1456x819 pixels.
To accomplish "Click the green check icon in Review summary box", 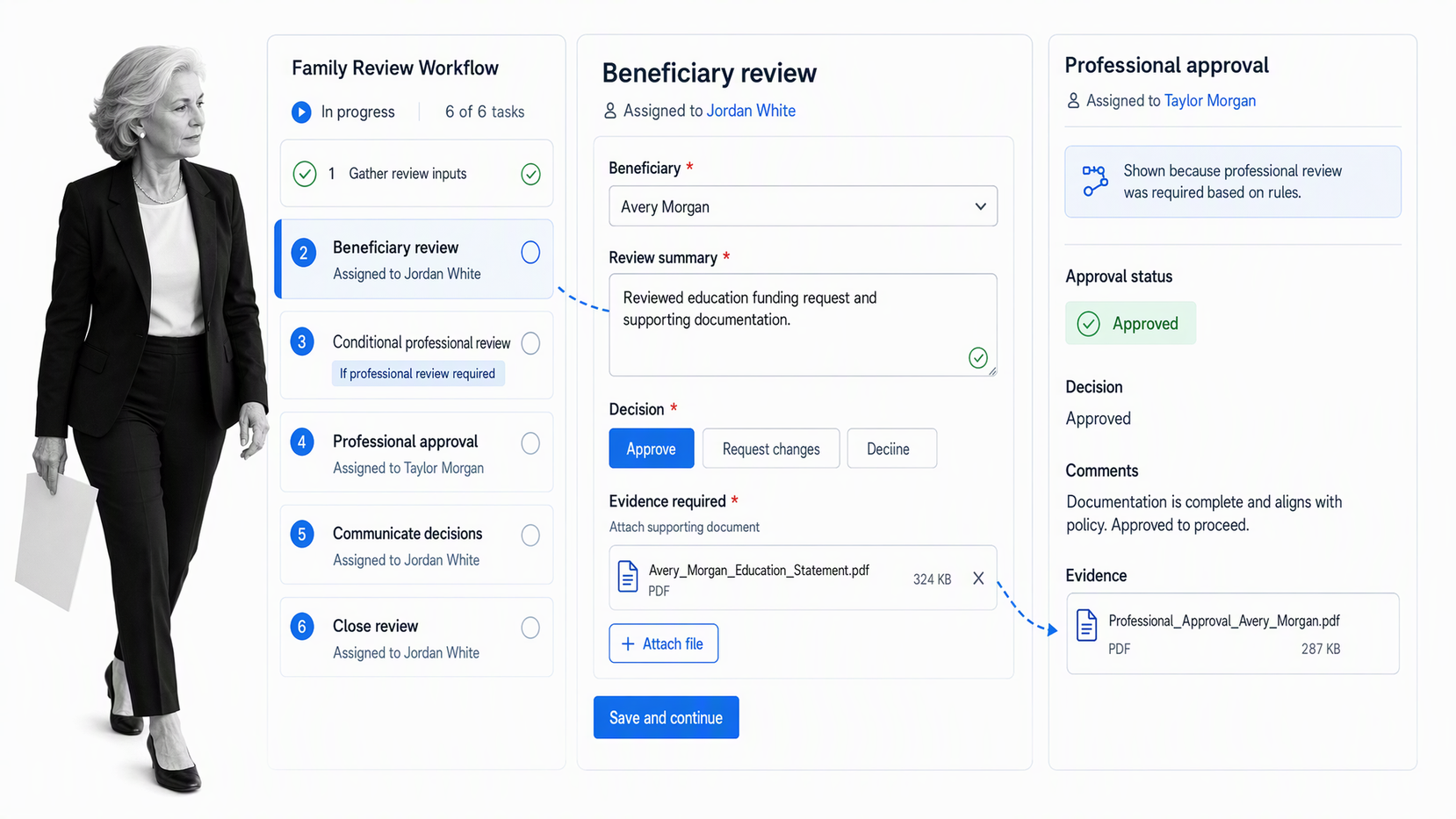I will click(978, 358).
